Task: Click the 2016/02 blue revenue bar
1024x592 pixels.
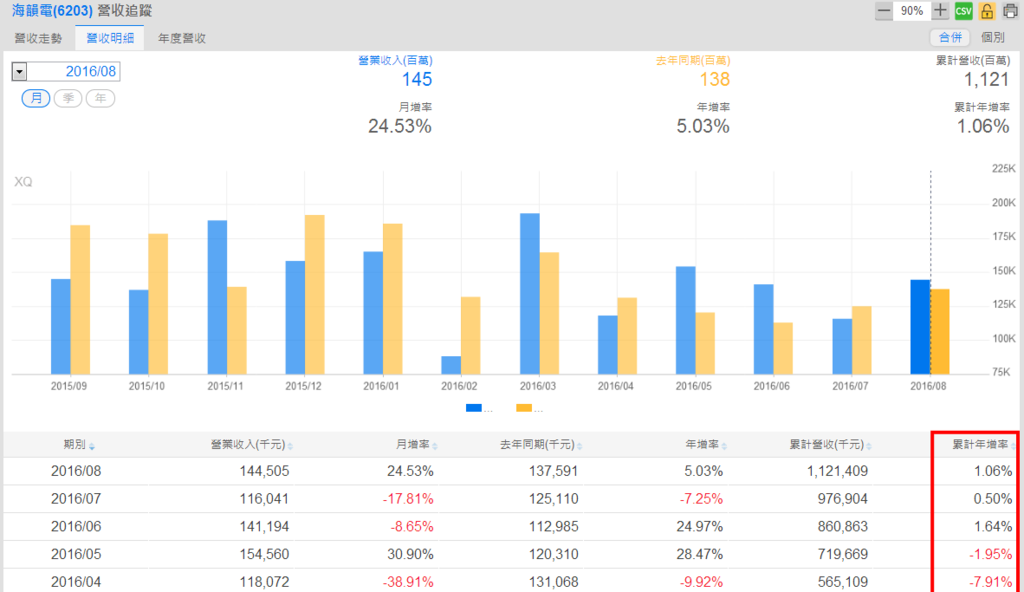Action: [451, 365]
